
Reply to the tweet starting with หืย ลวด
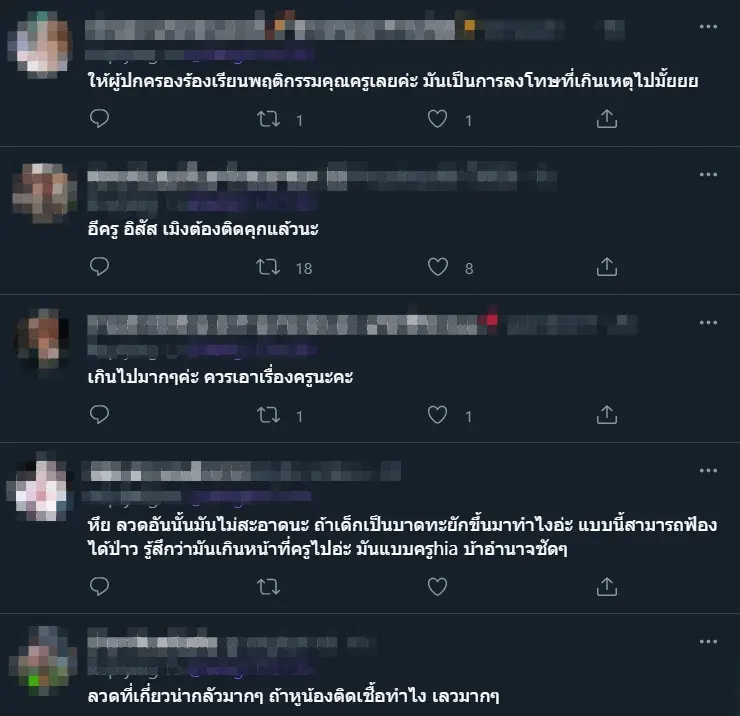click(x=99, y=586)
